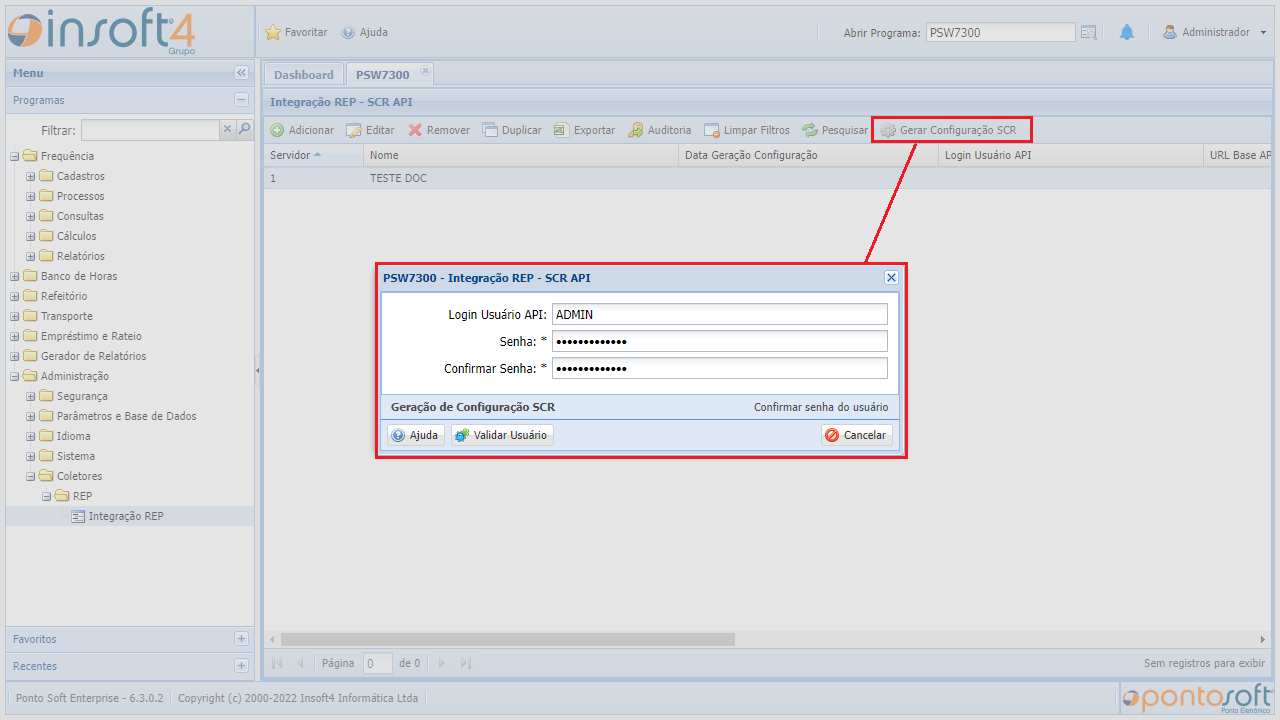1280x720 pixels.
Task: Collapse the Menu panel with the double chevron
Action: pyautogui.click(x=241, y=72)
